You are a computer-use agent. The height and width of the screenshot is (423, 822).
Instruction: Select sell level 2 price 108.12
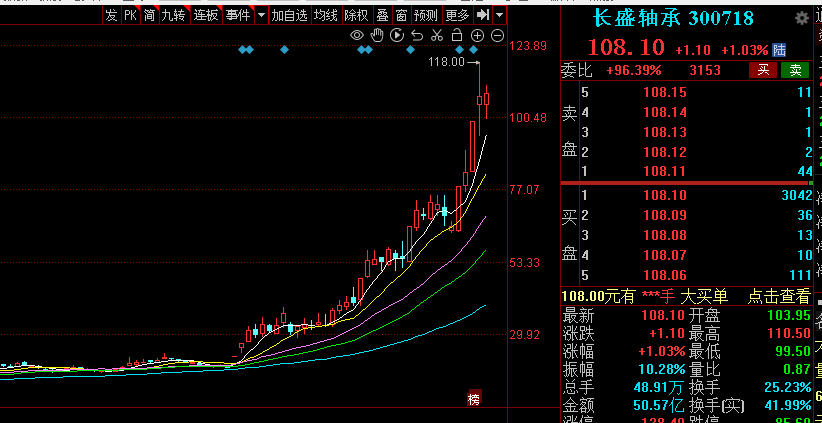pos(665,152)
